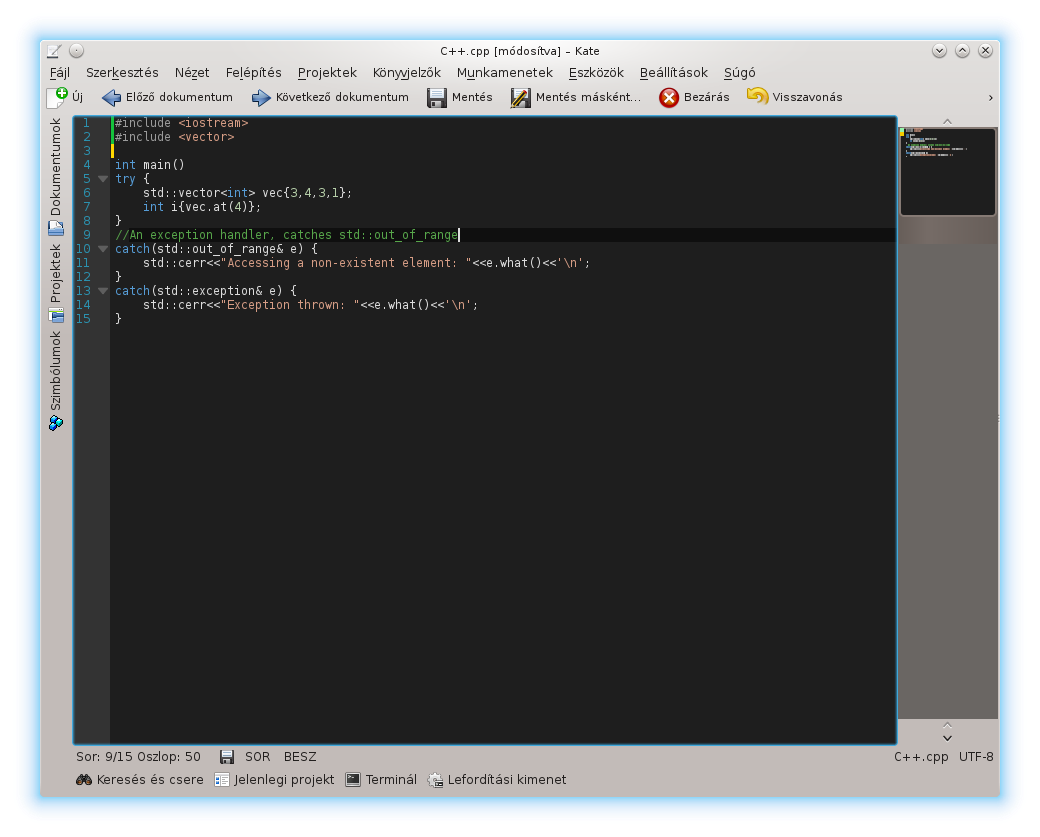Place cursor on '#include <iostream>' line
The height and width of the screenshot is (837, 1040).
[x=182, y=123]
